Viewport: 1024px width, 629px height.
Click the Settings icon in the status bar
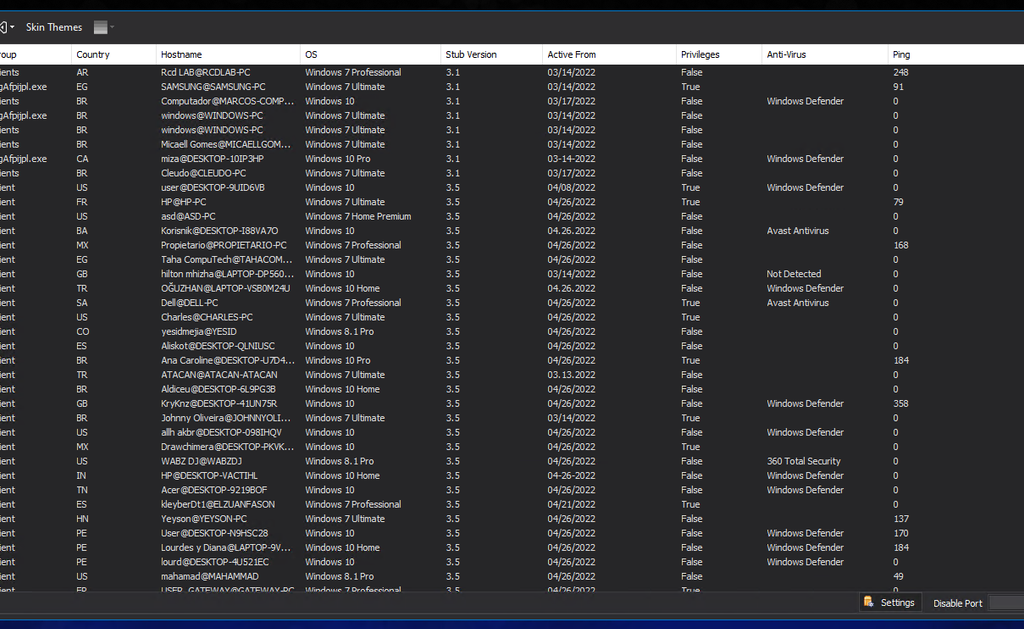pos(868,602)
